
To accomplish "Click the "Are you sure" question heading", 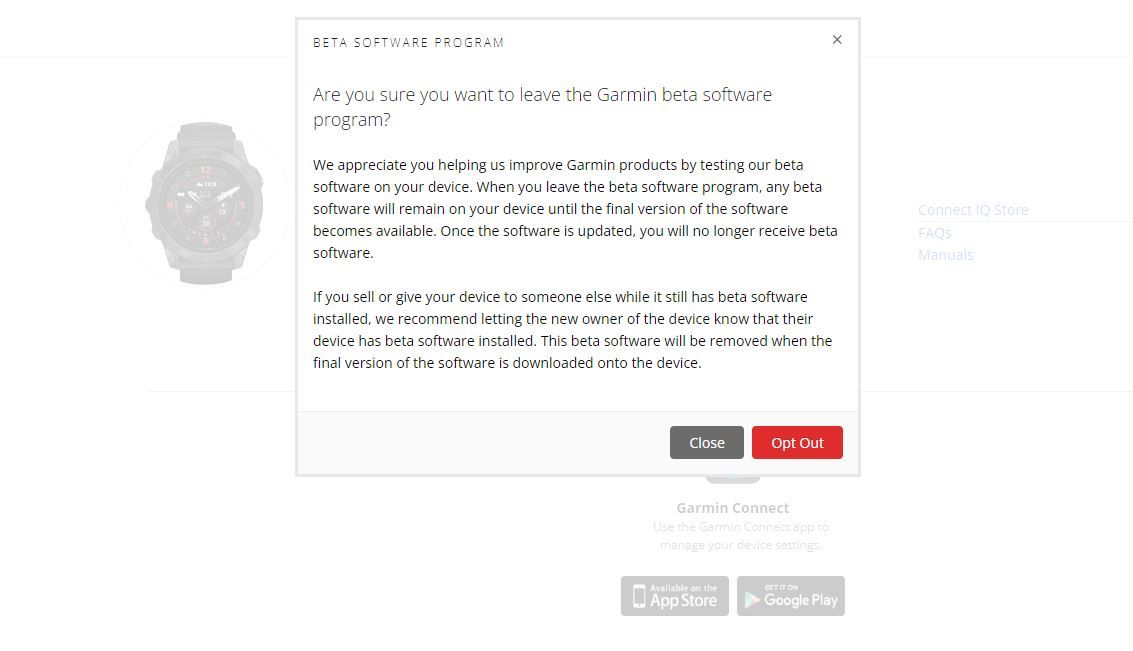I will click(x=542, y=107).
